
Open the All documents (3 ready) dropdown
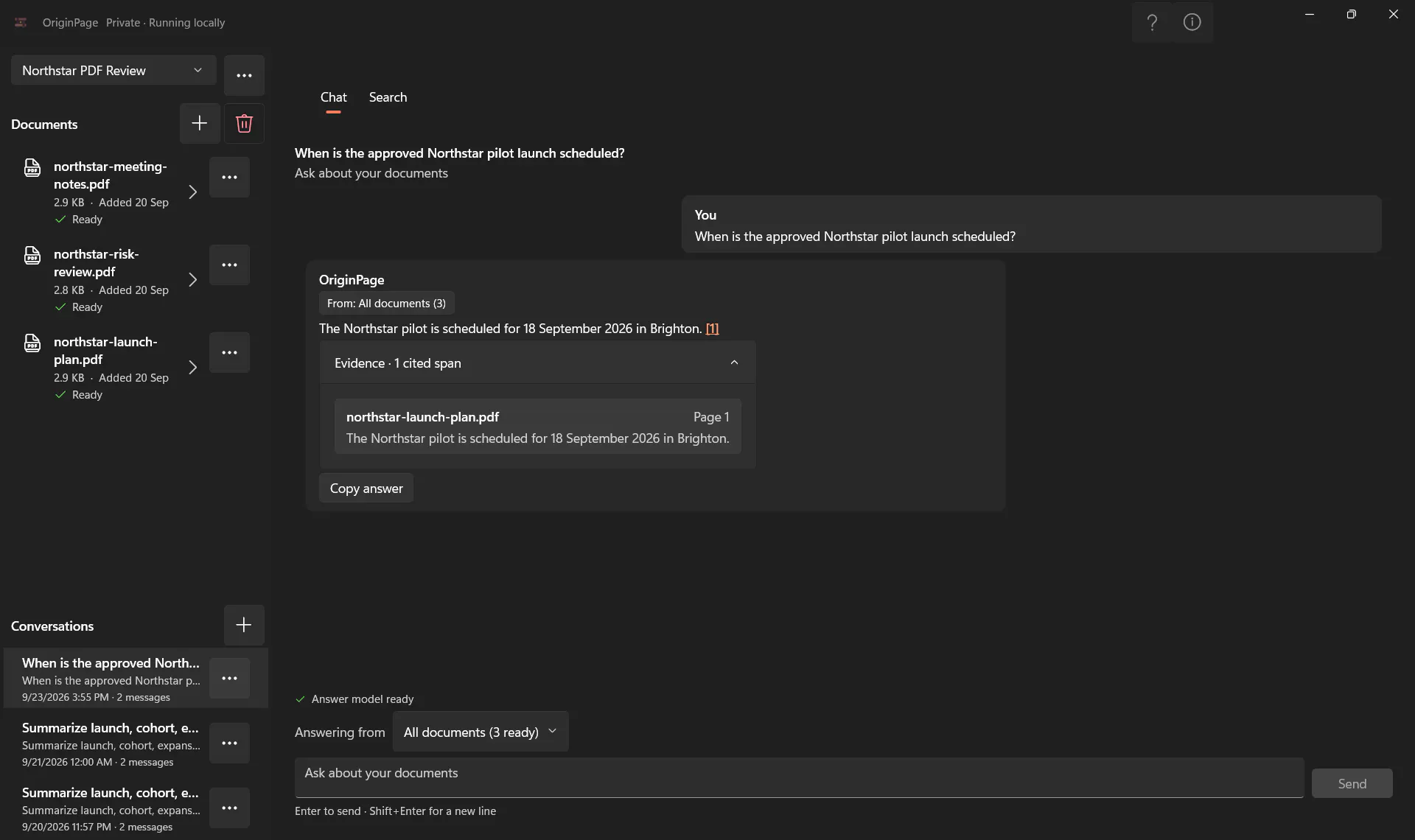click(481, 732)
